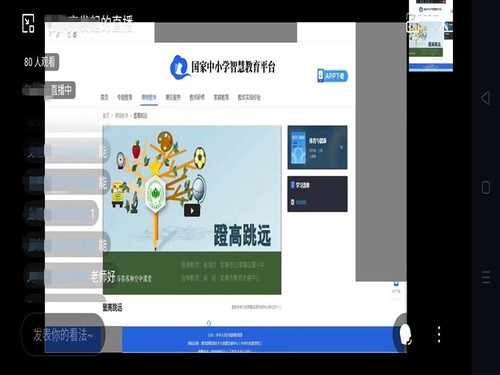The height and width of the screenshot is (375, 500).
Task: Tap the Android home square button
Action: point(486,188)
